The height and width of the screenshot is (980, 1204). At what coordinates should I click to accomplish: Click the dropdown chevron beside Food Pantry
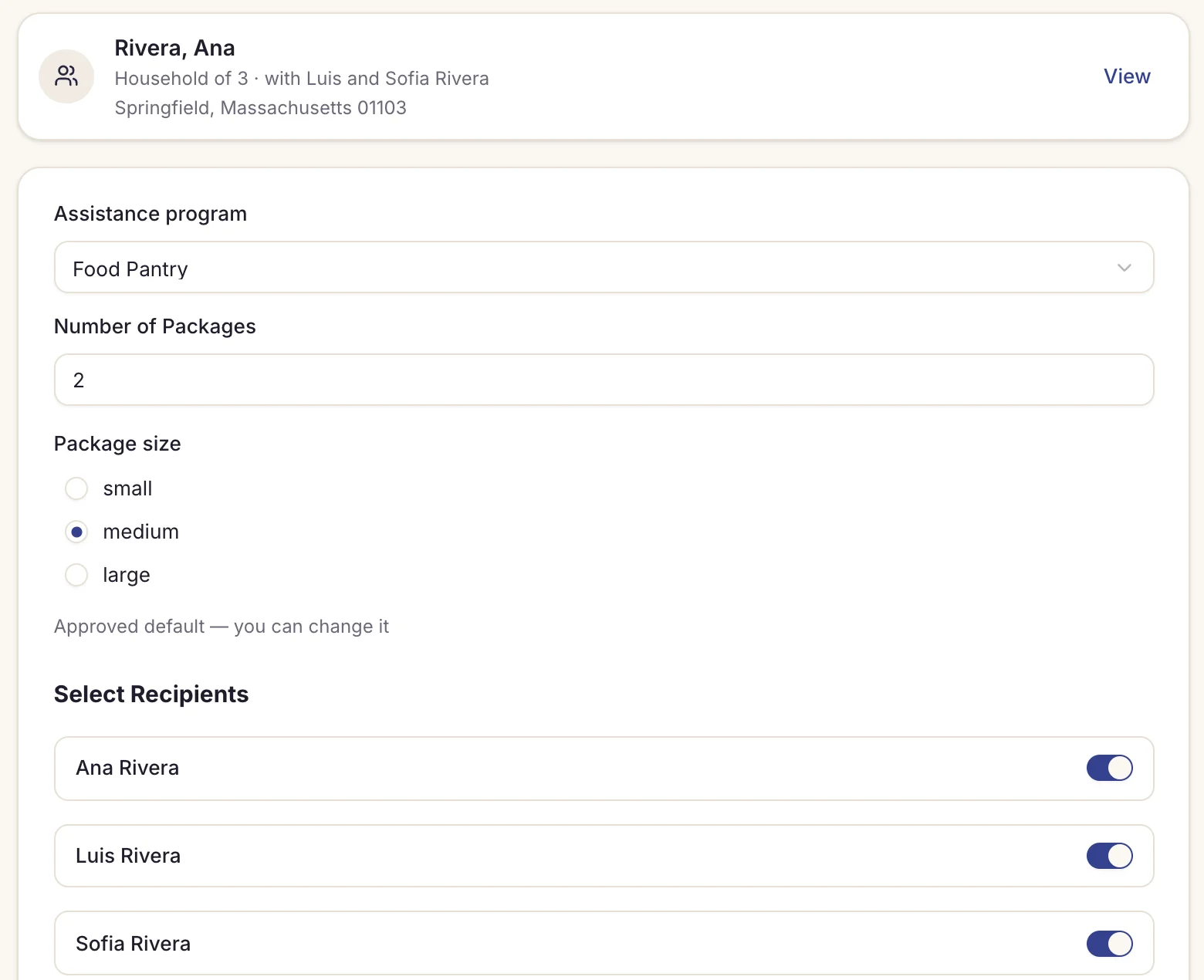[x=1124, y=268]
